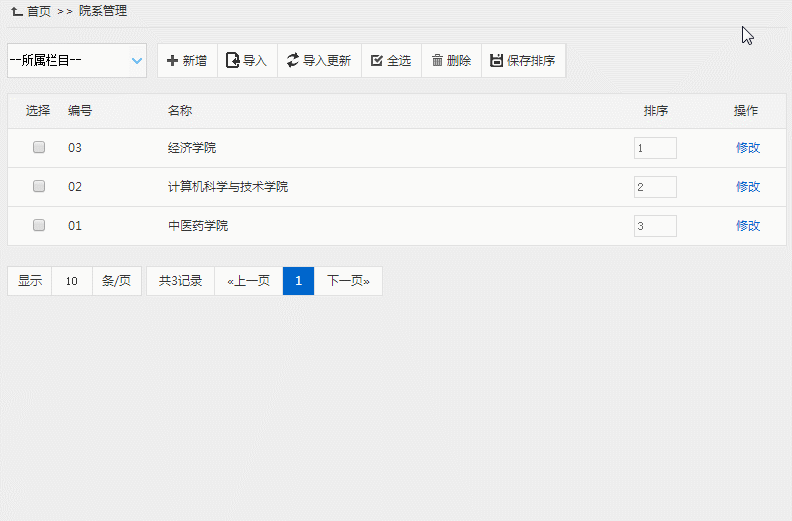Go to page 1 in pagination
792x521 pixels.
(x=298, y=281)
